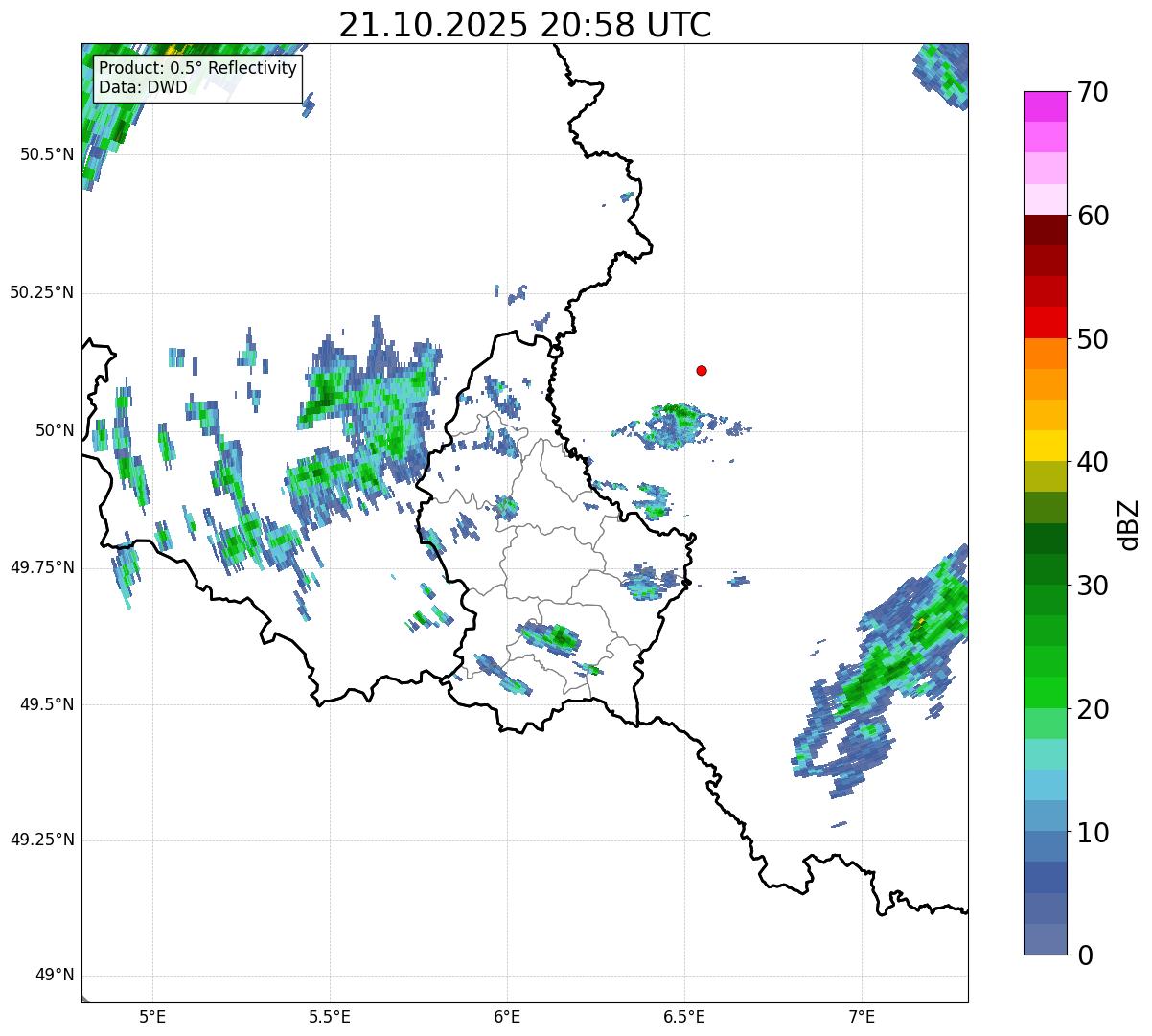Viewport: 1152px width, 1036px height.
Task: Pick the cyan-blue swatch between 10 and 20
Action: (x=1045, y=785)
